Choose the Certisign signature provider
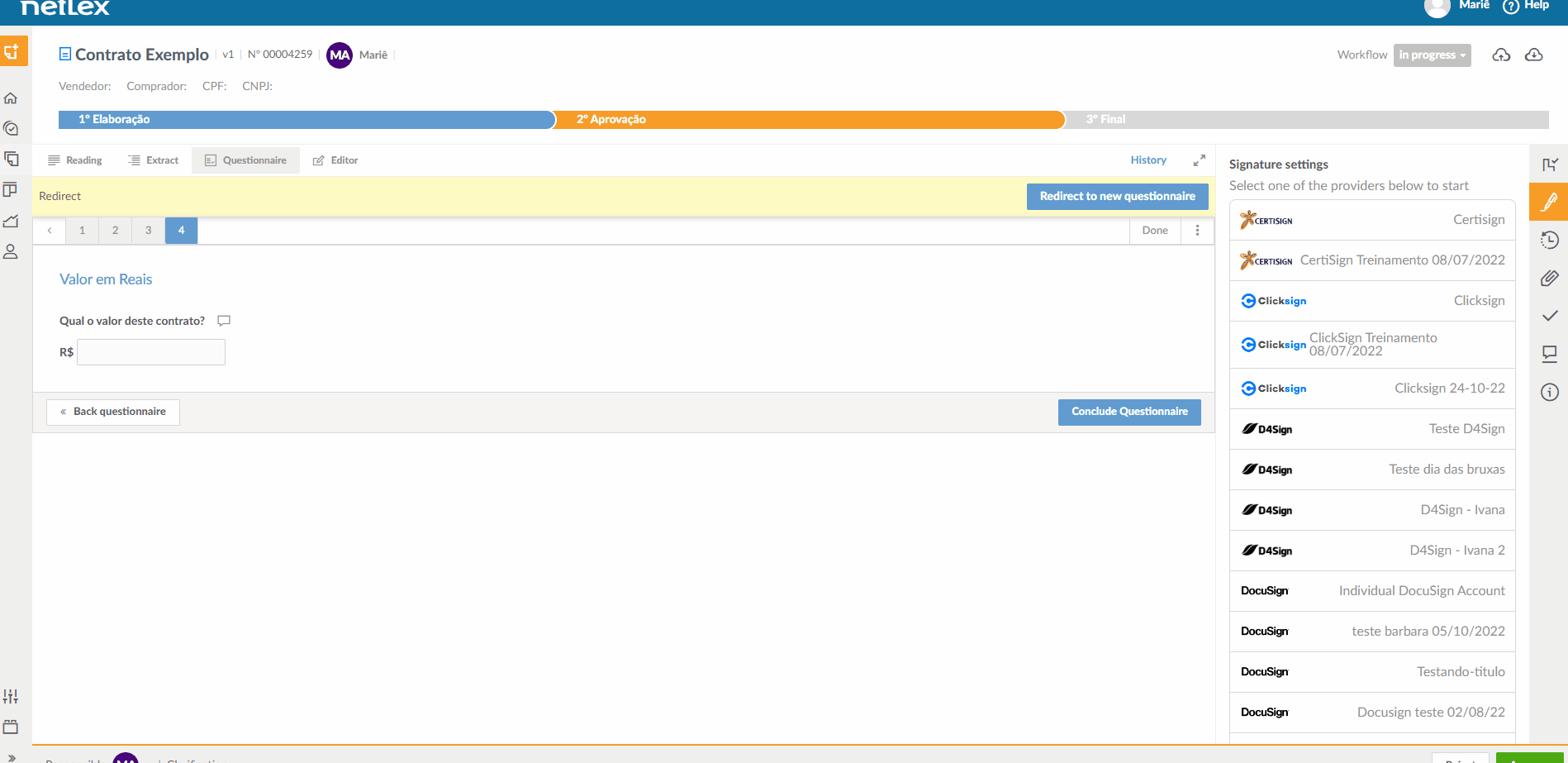Viewport: 1568px width, 763px height. click(x=1372, y=220)
